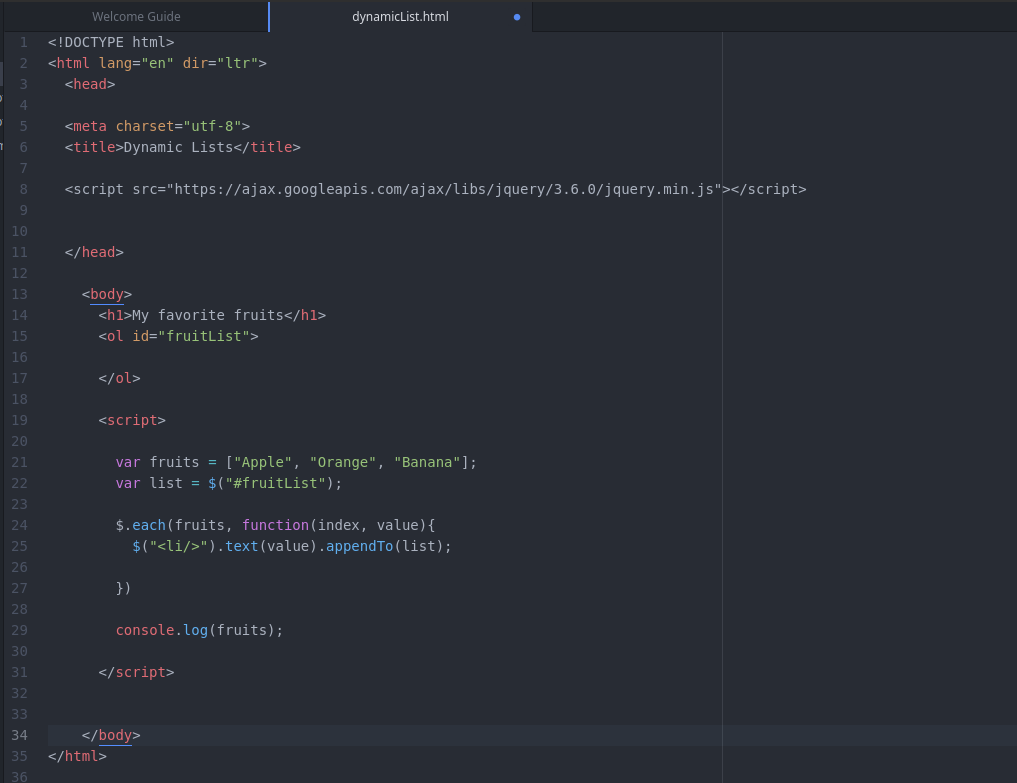Click the "My favorite fruits" heading text

coord(208,315)
